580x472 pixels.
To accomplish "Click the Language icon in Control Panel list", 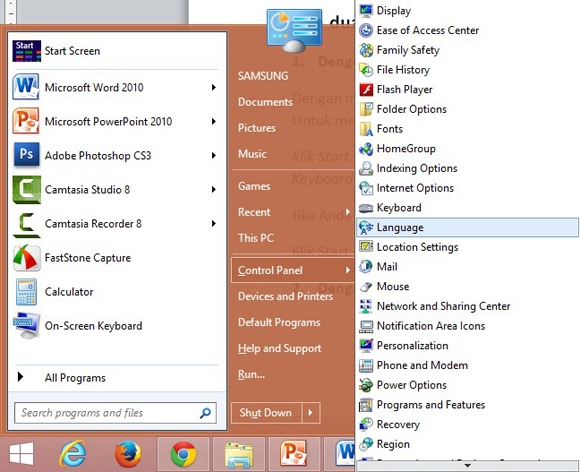I will point(366,227).
